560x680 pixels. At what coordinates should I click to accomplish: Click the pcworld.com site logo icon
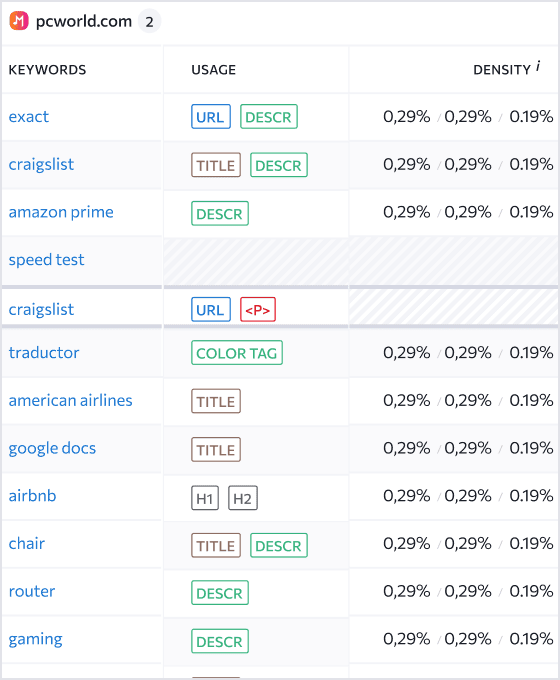(19, 21)
